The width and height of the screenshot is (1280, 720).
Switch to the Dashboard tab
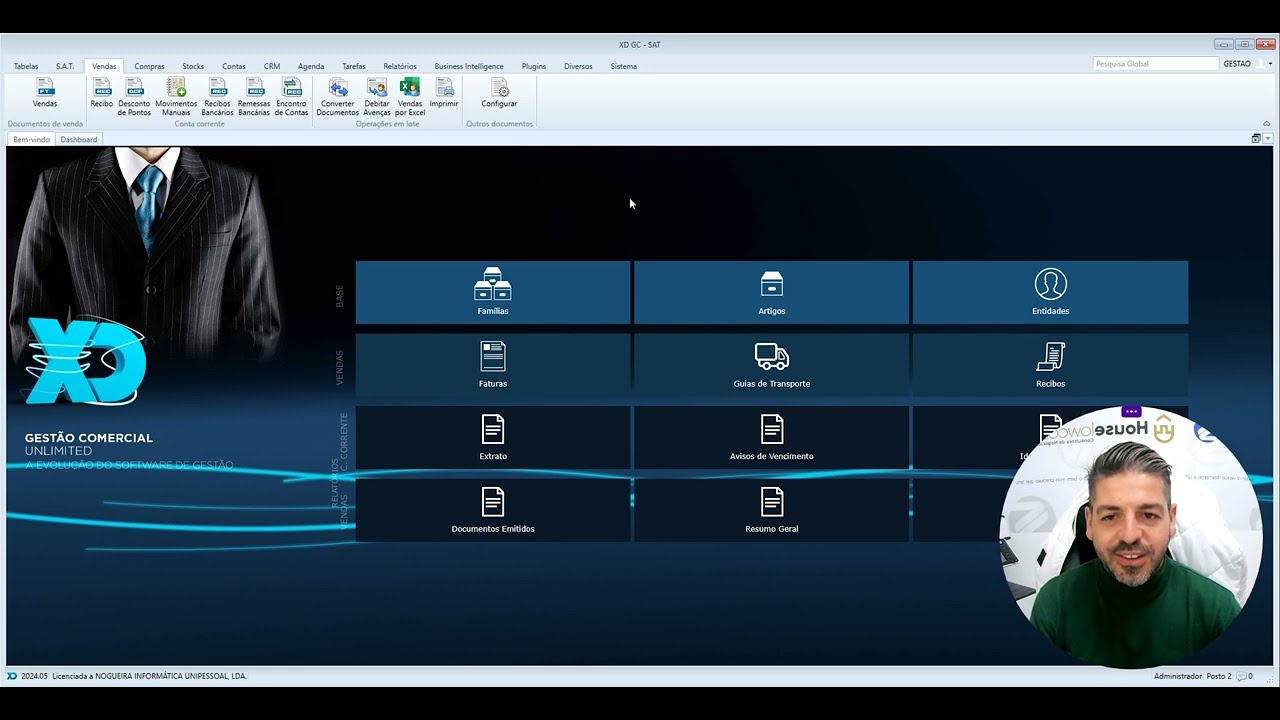(x=79, y=139)
